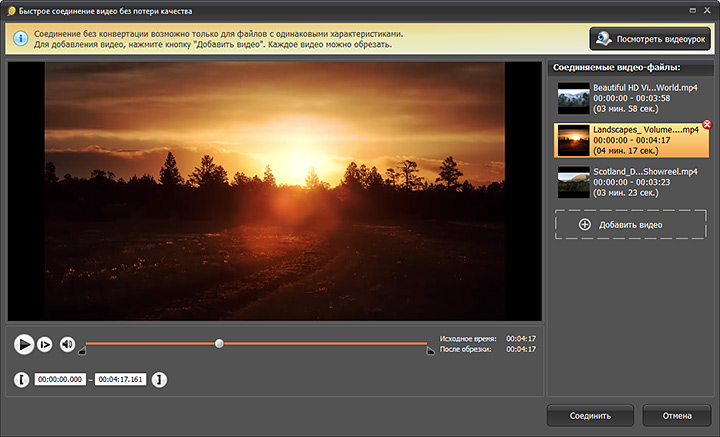720x437 pixels.
Task: Open the Посмотреть видеоурок tutorial
Action: pos(649,39)
